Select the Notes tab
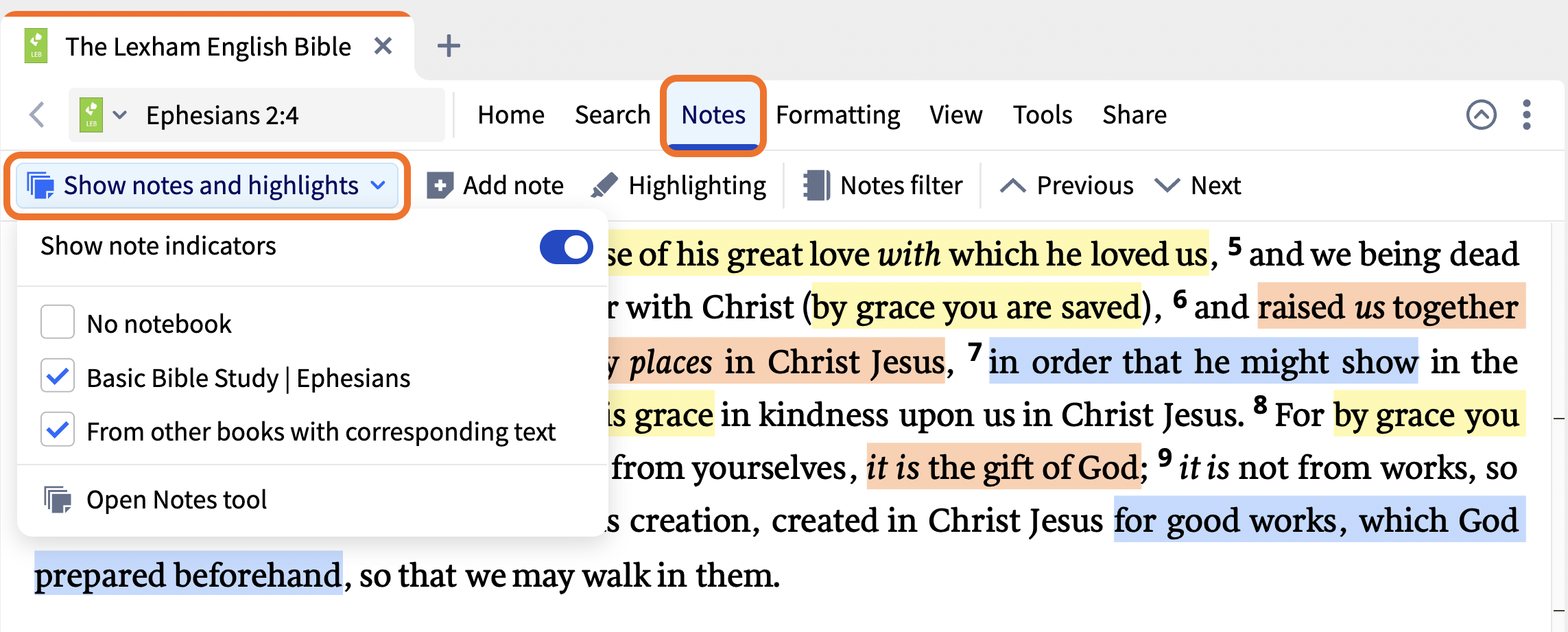1568x632 pixels. 713,115
